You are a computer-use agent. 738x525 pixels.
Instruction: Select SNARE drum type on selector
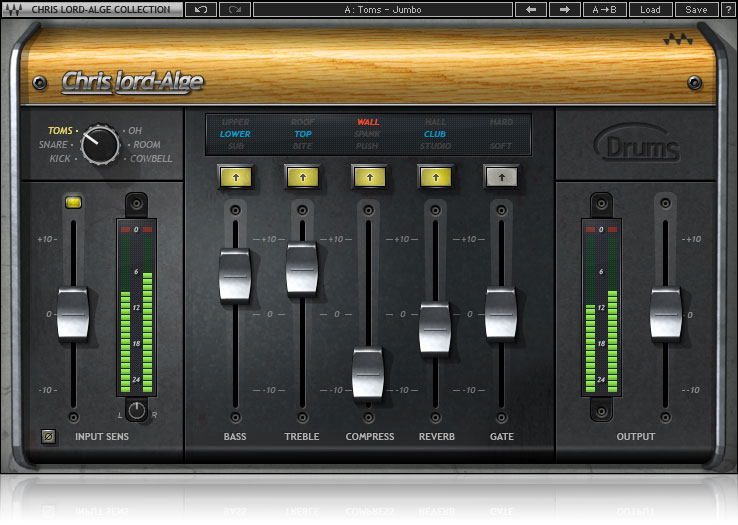click(52, 145)
